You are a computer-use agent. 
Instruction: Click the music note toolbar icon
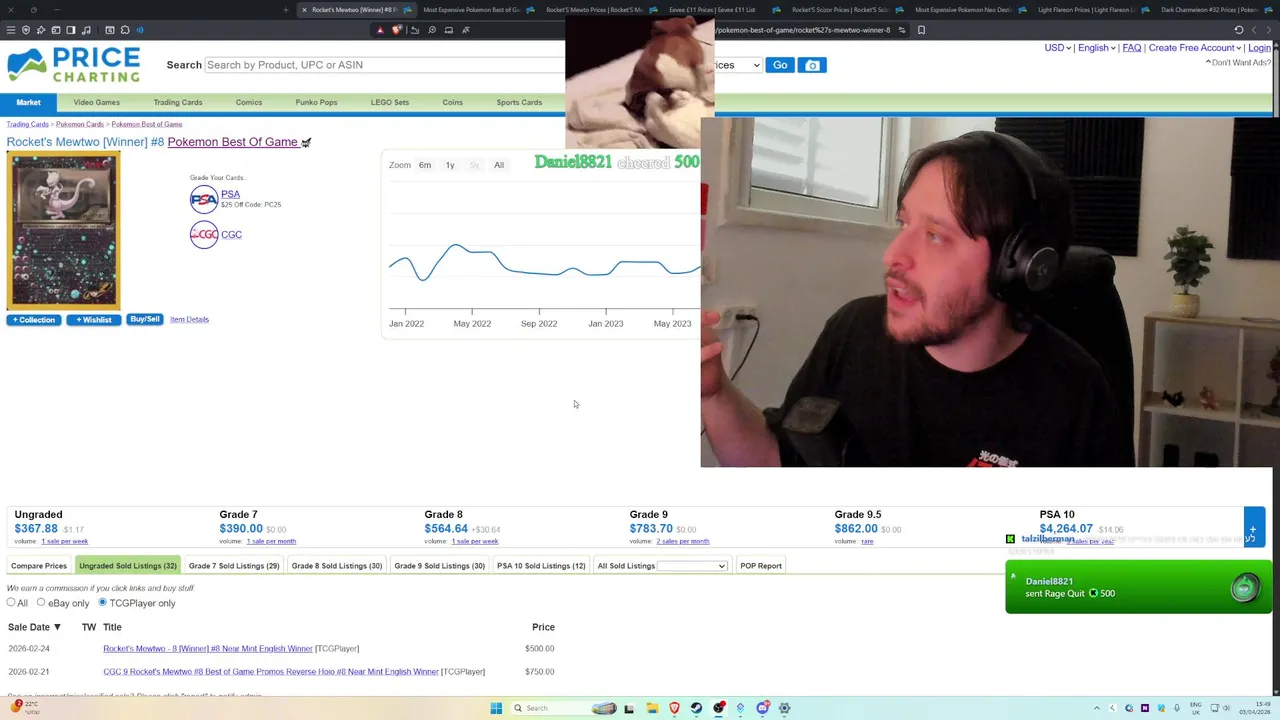[86, 30]
